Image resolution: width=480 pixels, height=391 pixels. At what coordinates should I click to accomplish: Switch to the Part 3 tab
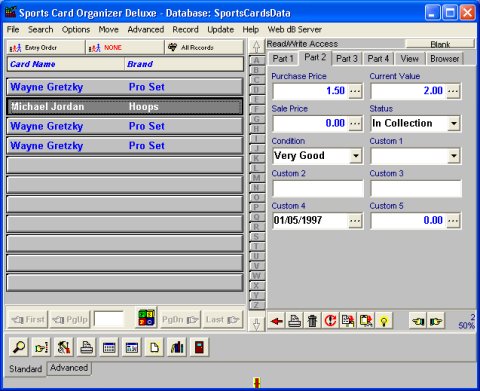(x=347, y=59)
